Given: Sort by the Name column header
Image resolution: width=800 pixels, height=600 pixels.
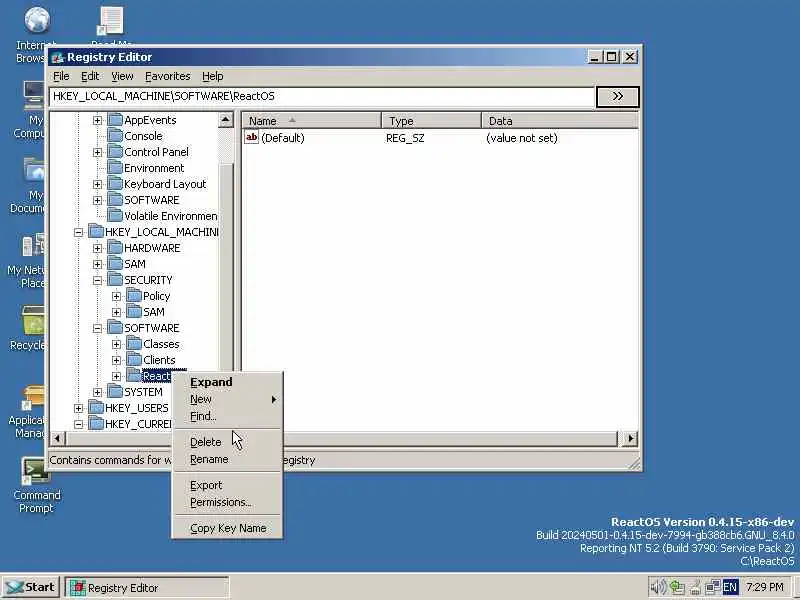Looking at the screenshot, I should [x=311, y=121].
